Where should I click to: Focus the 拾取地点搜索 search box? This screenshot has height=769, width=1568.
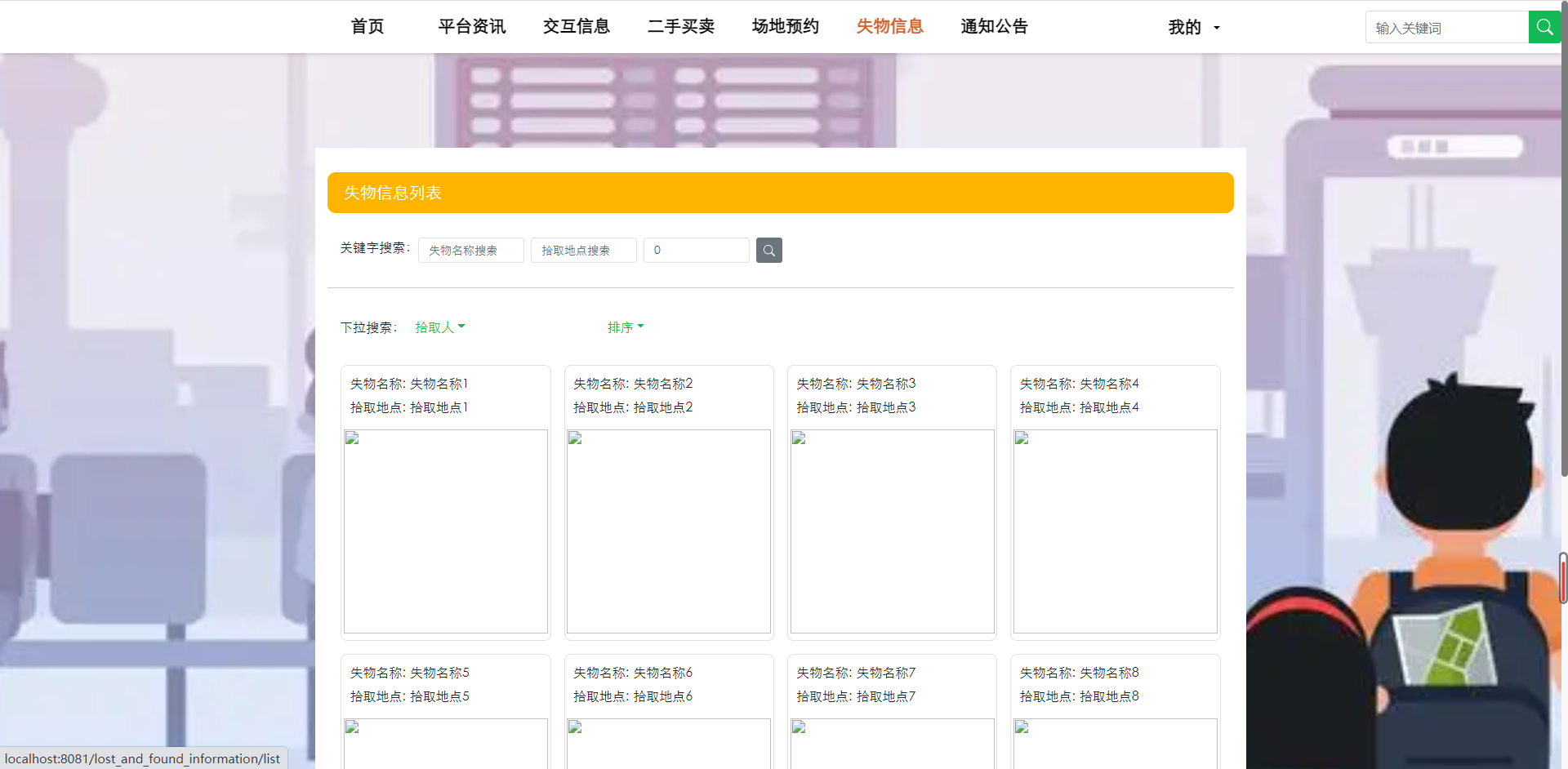pos(582,250)
